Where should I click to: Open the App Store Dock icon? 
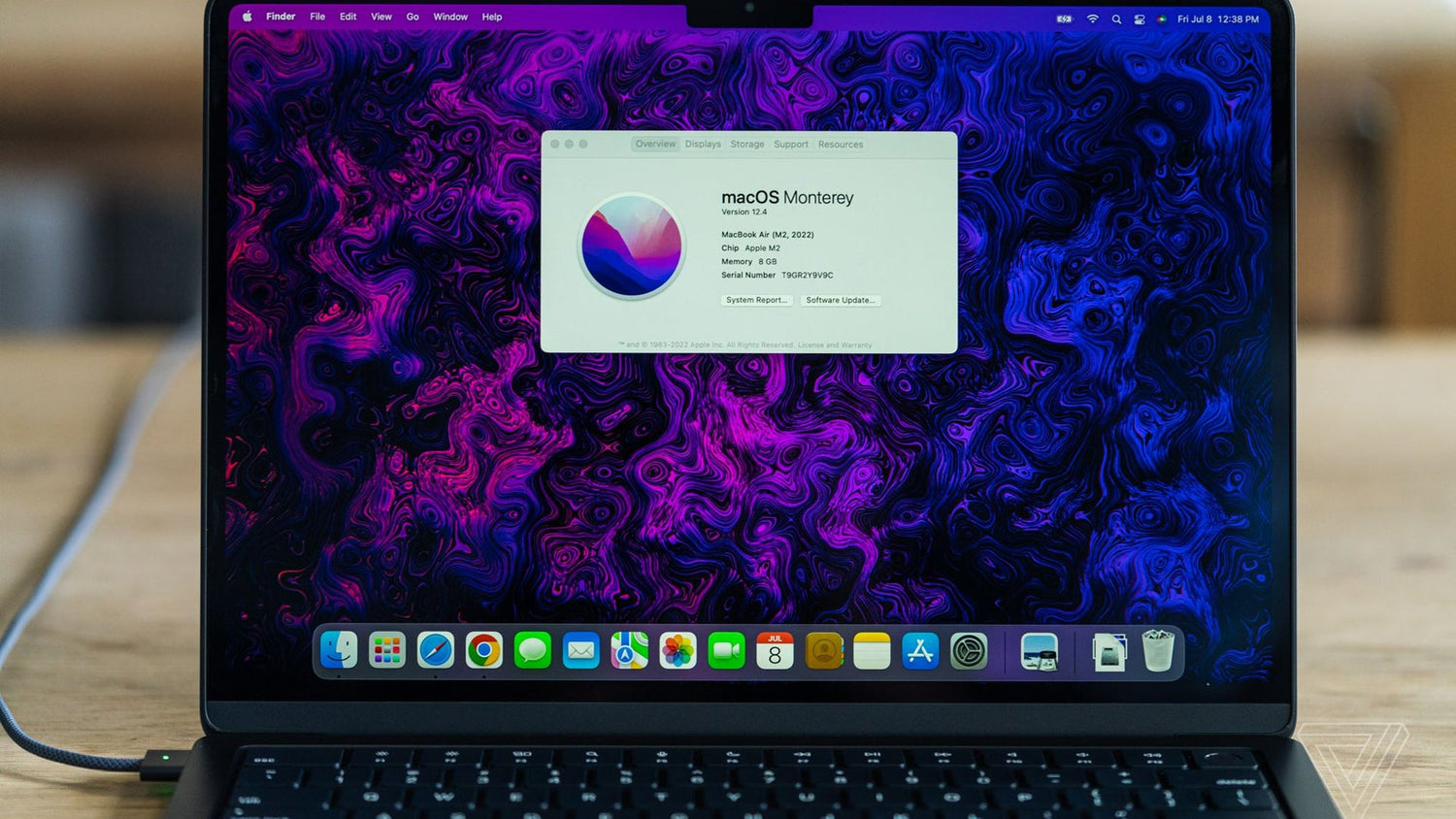coord(919,651)
